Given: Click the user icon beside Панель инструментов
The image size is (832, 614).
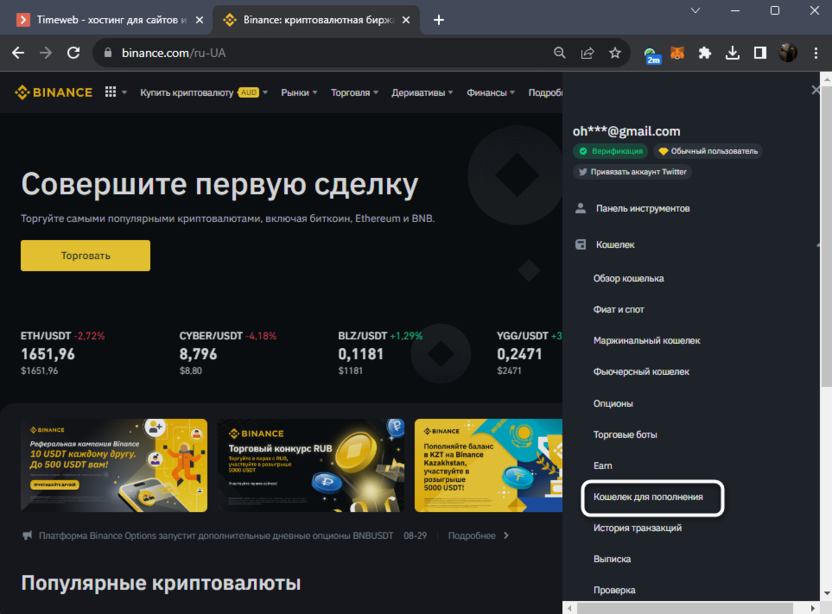Looking at the screenshot, I should [581, 208].
